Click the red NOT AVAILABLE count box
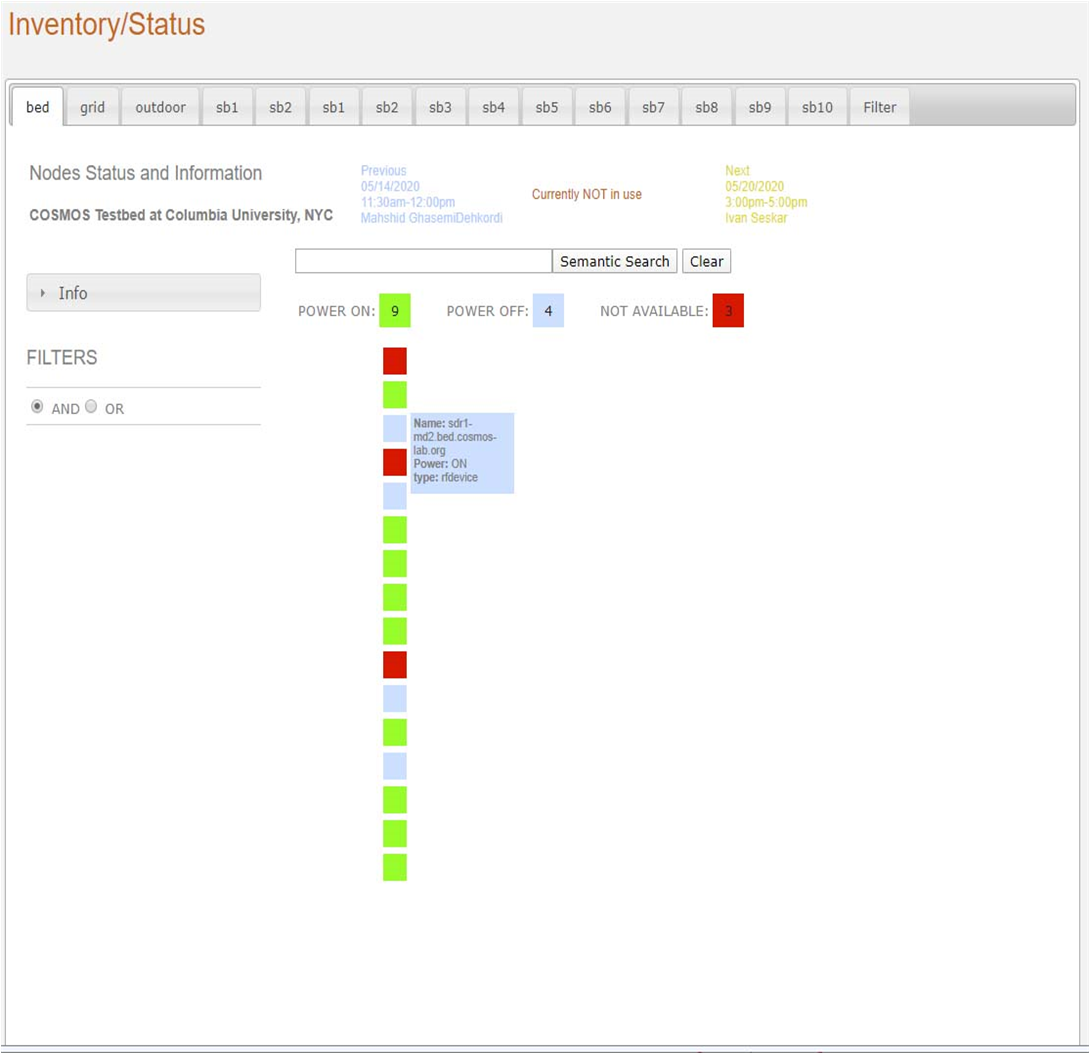The width and height of the screenshot is (1090, 1054). 728,311
